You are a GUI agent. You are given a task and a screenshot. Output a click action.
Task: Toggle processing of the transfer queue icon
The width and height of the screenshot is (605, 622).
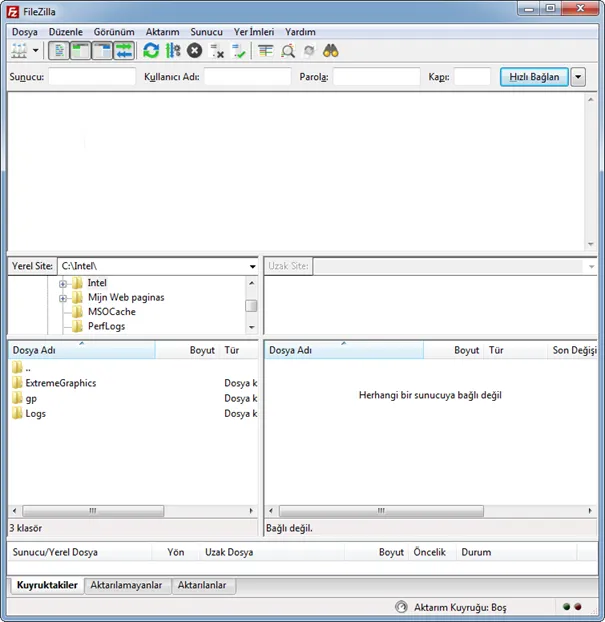pyautogui.click(x=173, y=51)
